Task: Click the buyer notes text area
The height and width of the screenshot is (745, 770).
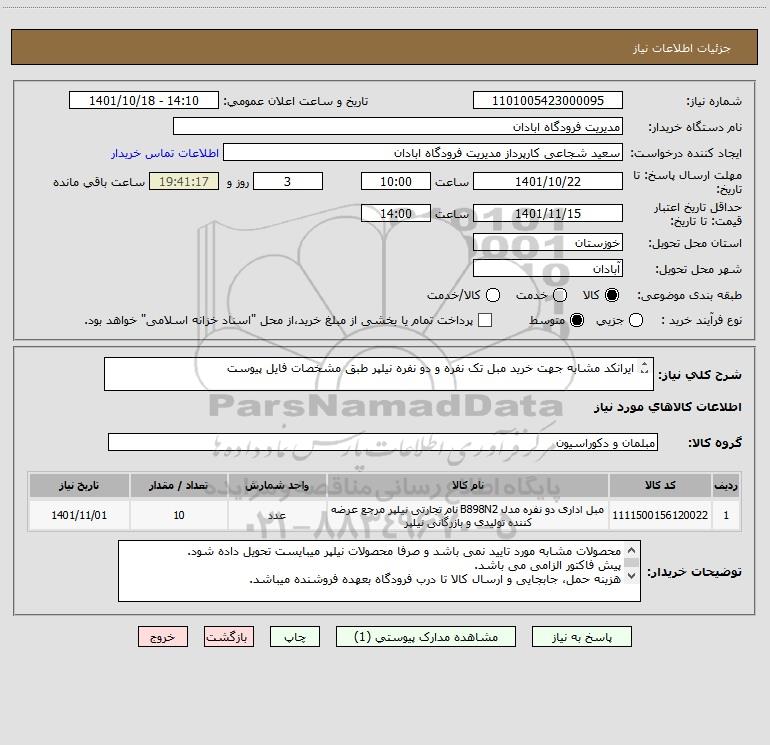Action: 379,571
